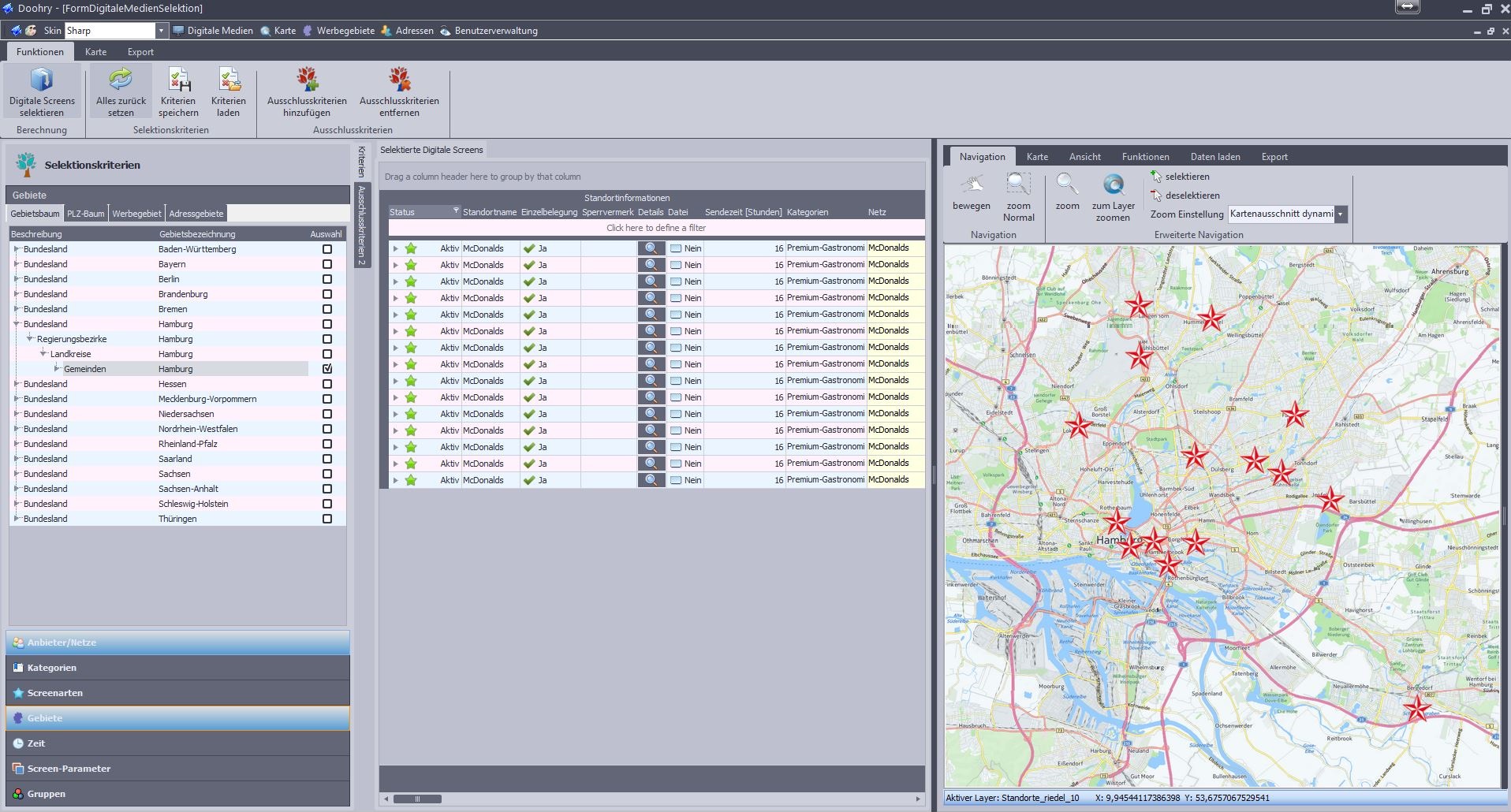Open the Screenarten panel

pos(177,693)
